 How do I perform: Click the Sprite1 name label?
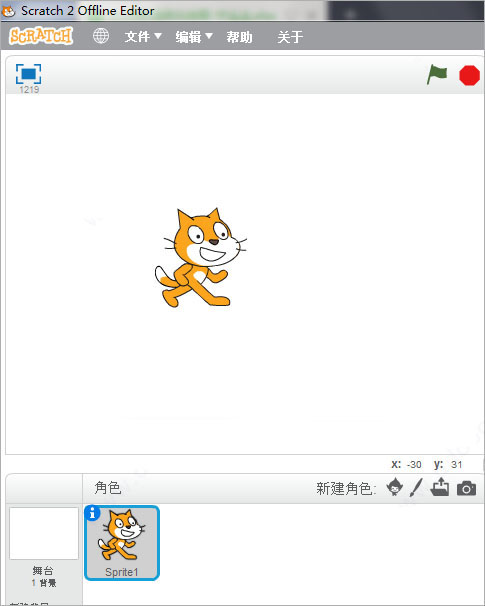[122, 572]
